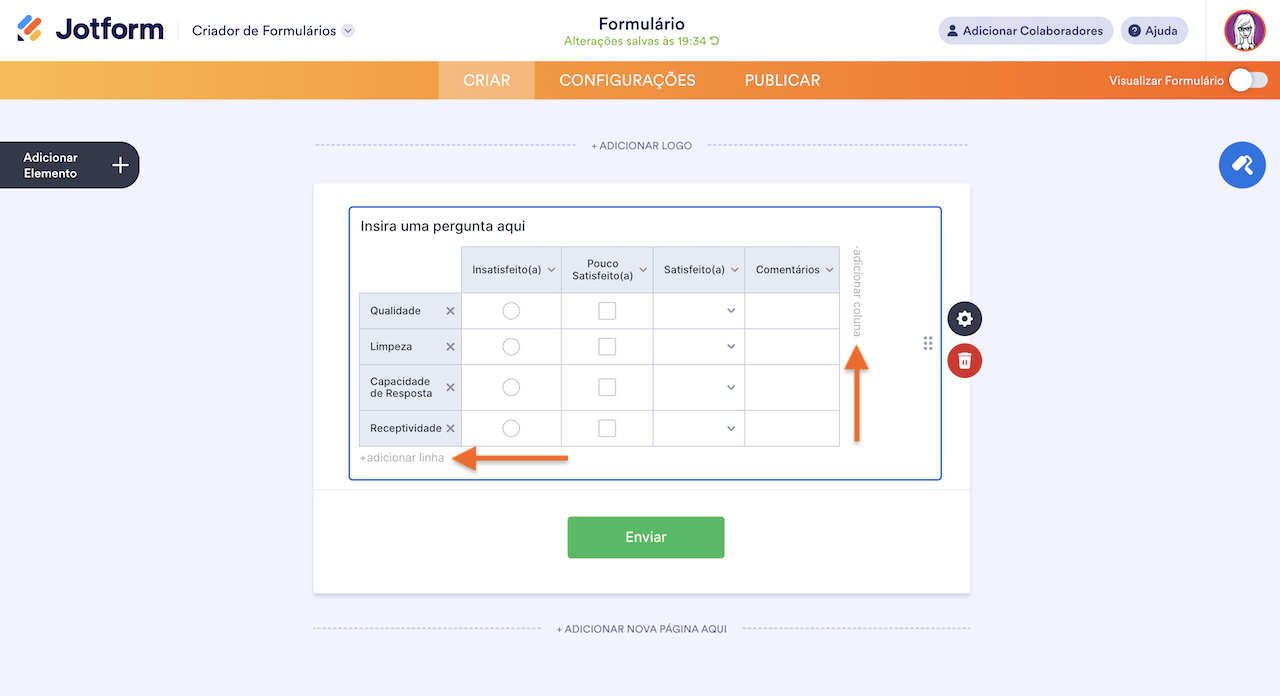Click +adicionar linha link

click(x=402, y=458)
